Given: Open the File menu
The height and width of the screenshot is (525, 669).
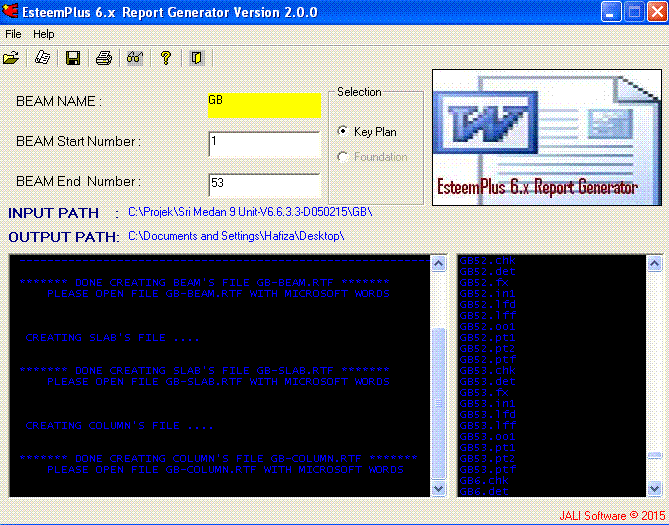Looking at the screenshot, I should pos(13,34).
